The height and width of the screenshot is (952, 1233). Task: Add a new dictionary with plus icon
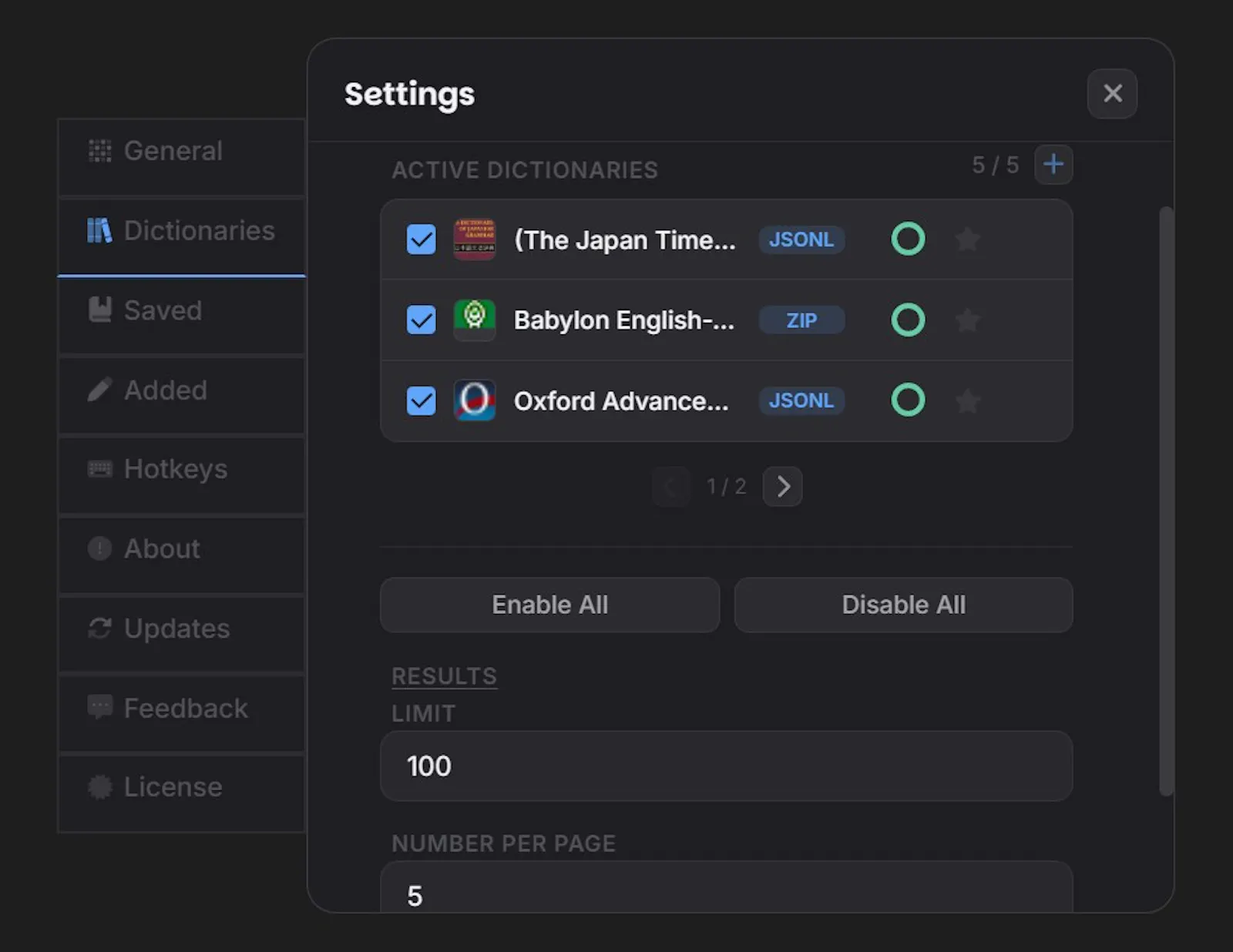pyautogui.click(x=1053, y=164)
